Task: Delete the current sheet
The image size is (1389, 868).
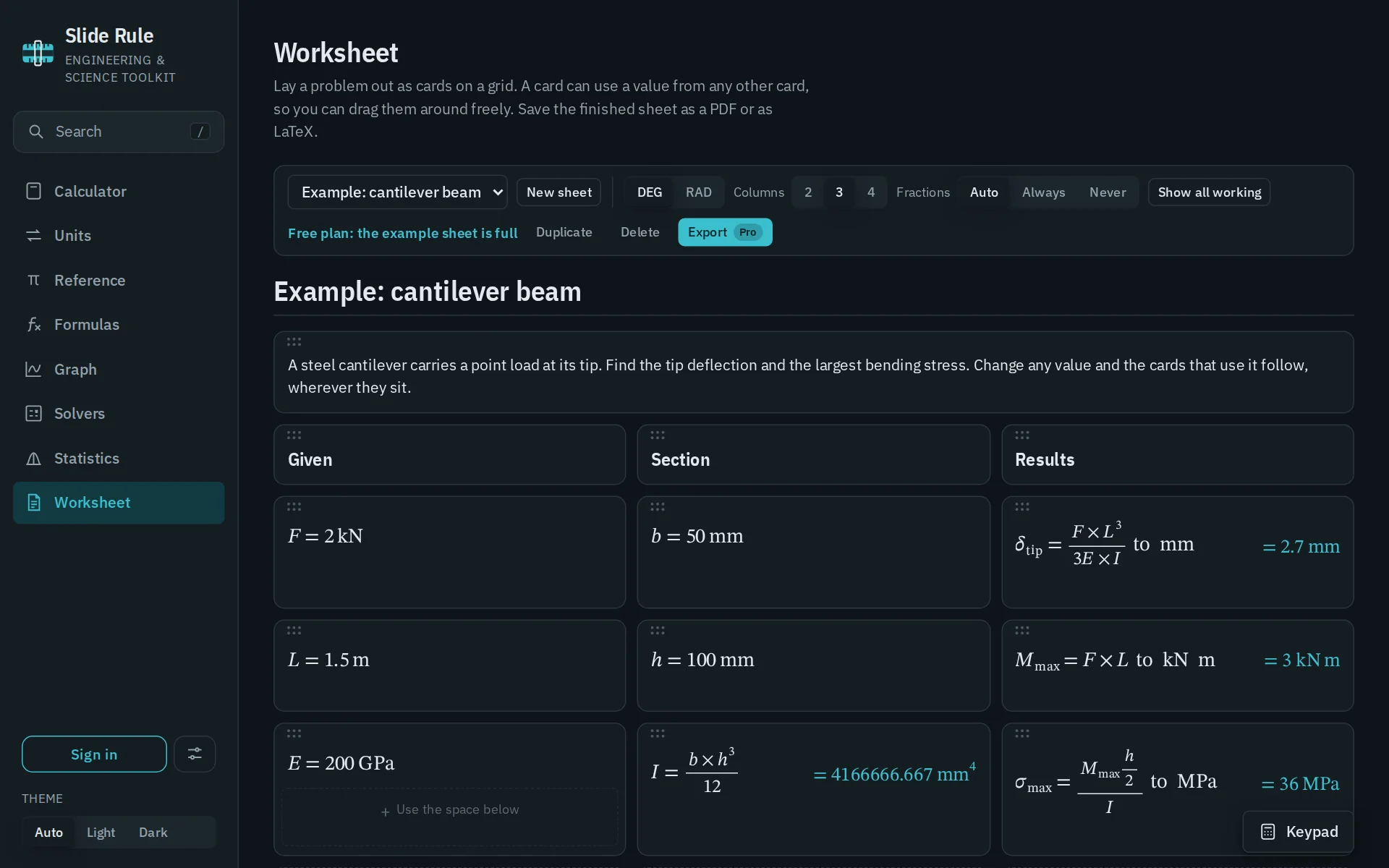Action: (640, 232)
